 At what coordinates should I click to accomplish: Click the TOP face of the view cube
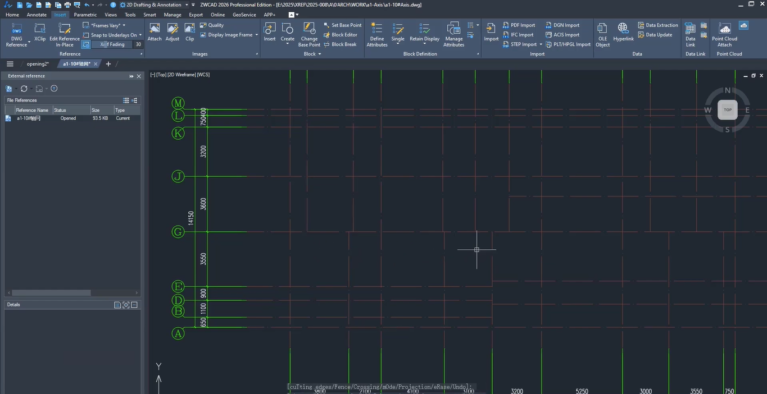[x=727, y=110]
